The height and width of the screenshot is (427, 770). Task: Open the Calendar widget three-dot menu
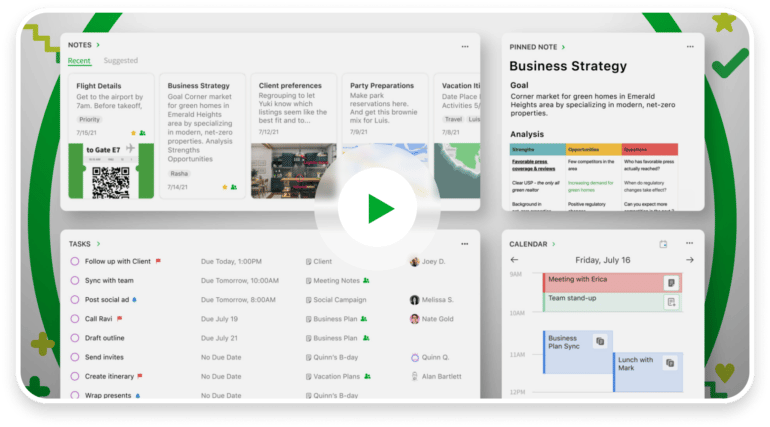(688, 244)
